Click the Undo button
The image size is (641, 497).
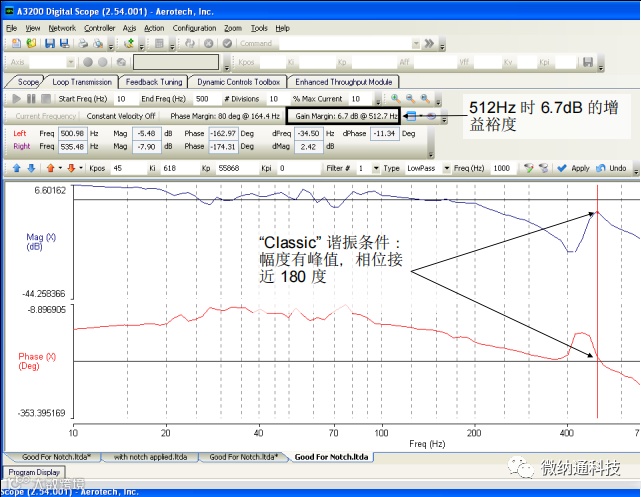tap(611, 168)
